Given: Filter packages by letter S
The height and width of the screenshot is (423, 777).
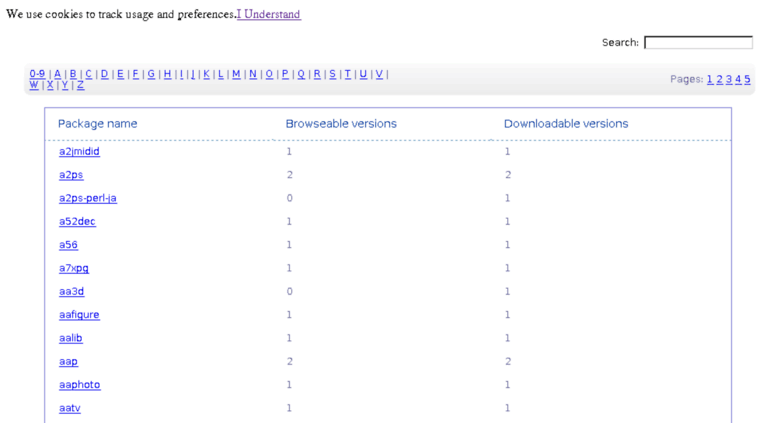Looking at the screenshot, I should [x=333, y=74].
